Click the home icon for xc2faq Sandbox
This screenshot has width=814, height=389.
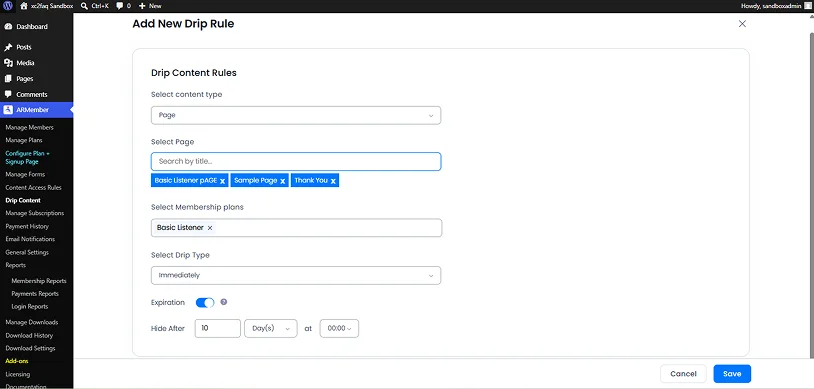(24, 6)
